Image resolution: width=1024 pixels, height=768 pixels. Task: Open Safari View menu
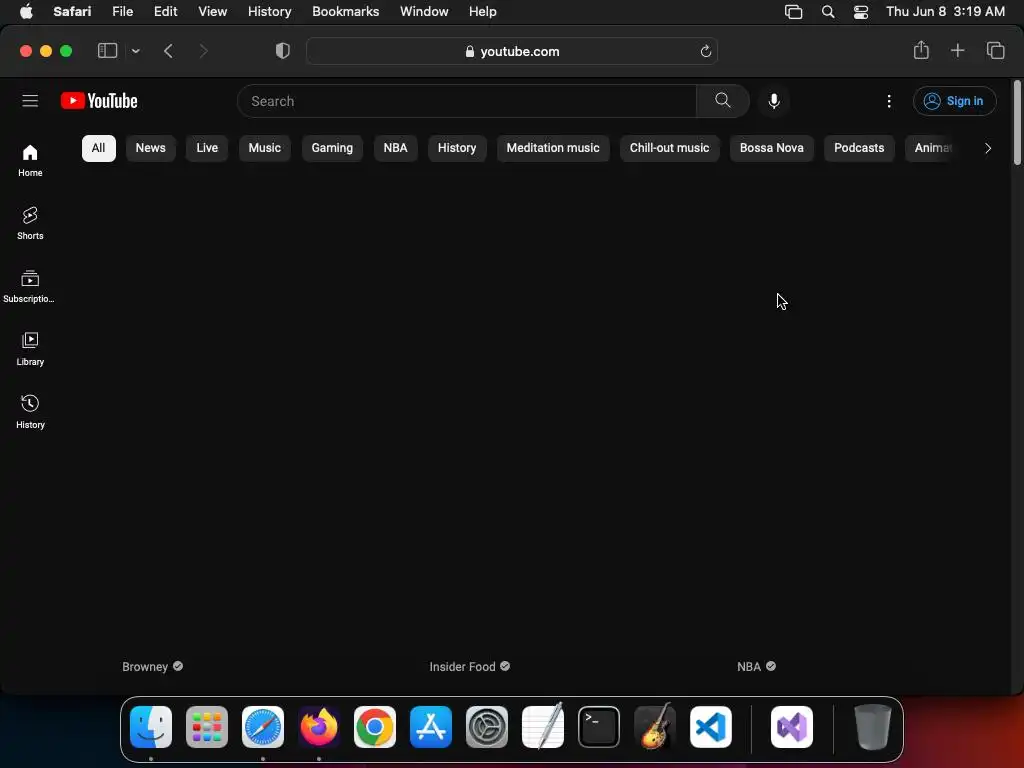[x=212, y=12]
